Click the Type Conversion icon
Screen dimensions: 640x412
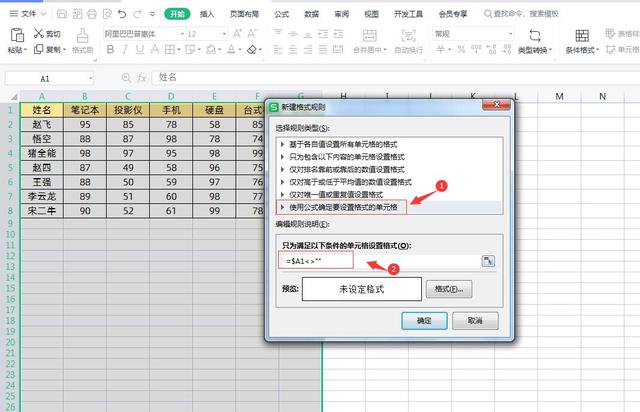click(535, 36)
